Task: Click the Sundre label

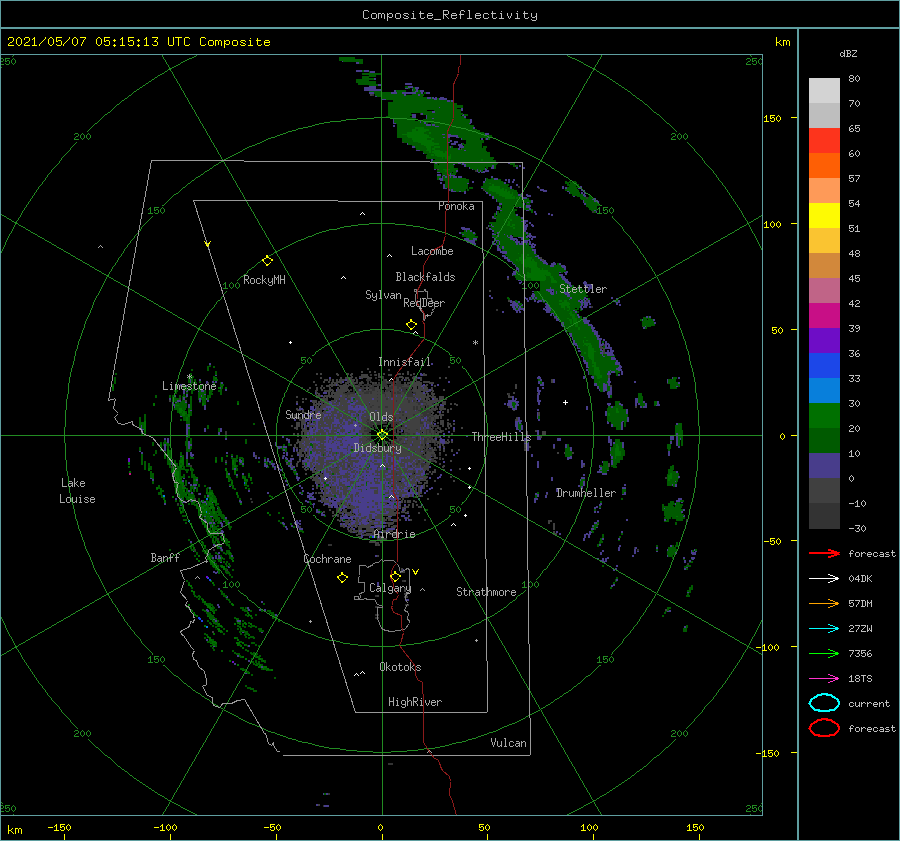Action: click(x=303, y=414)
